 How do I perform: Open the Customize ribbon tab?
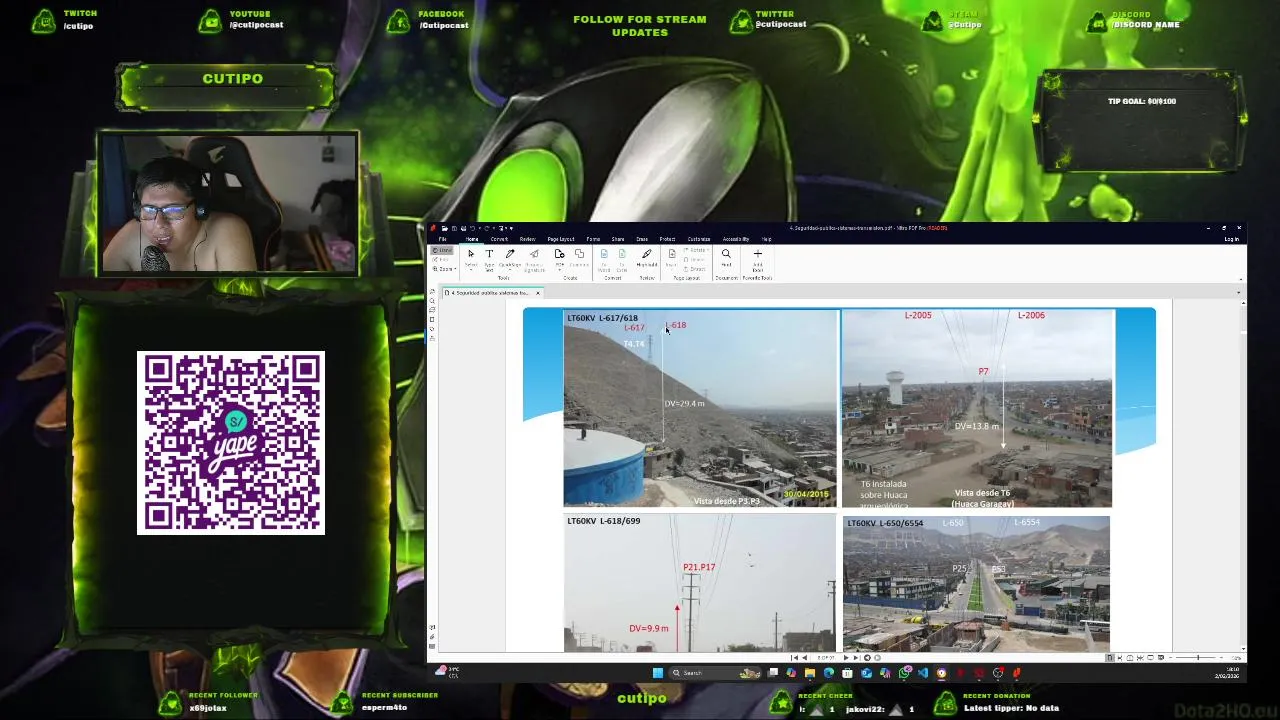(x=698, y=239)
